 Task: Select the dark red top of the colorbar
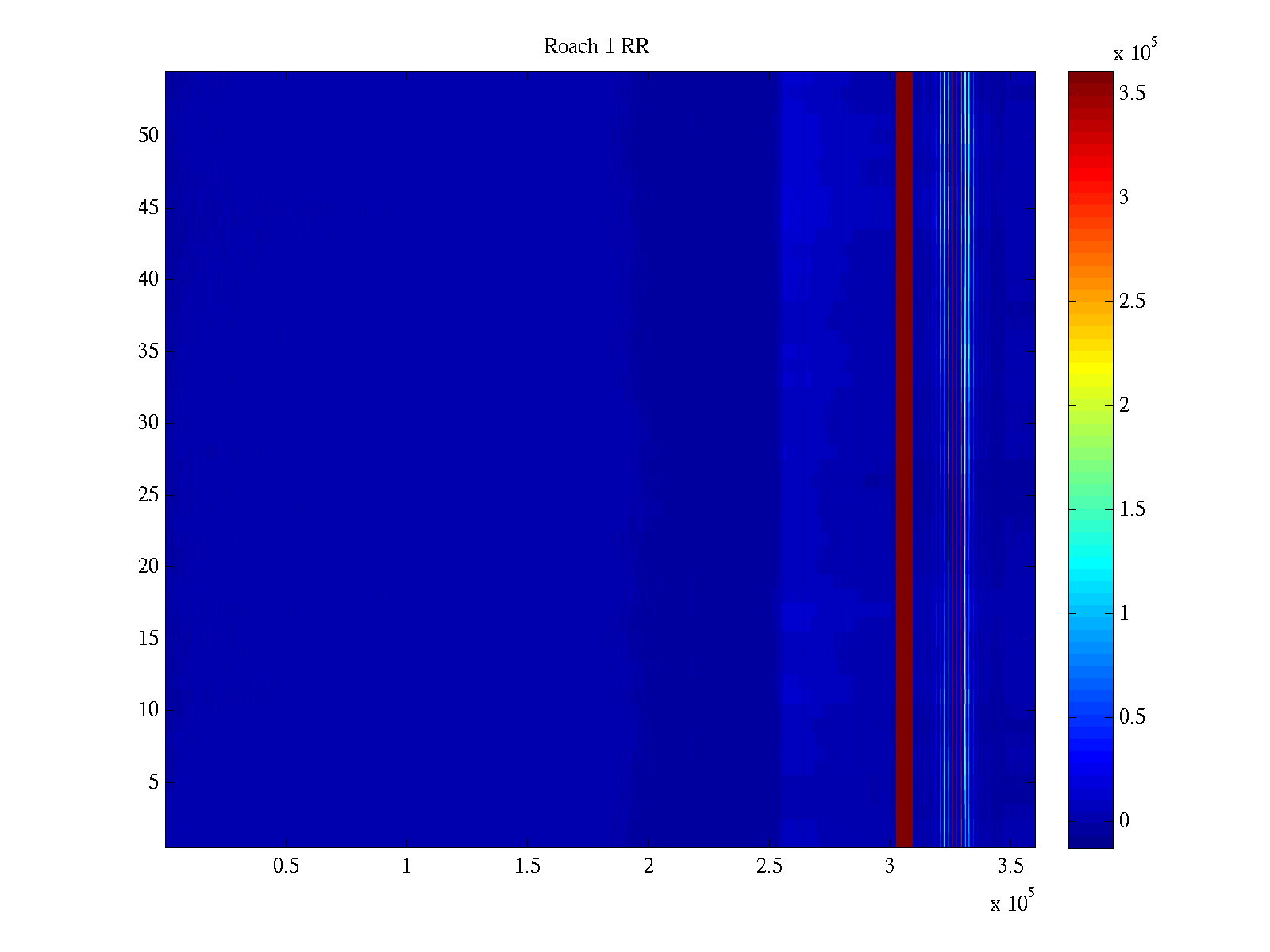(x=1091, y=79)
